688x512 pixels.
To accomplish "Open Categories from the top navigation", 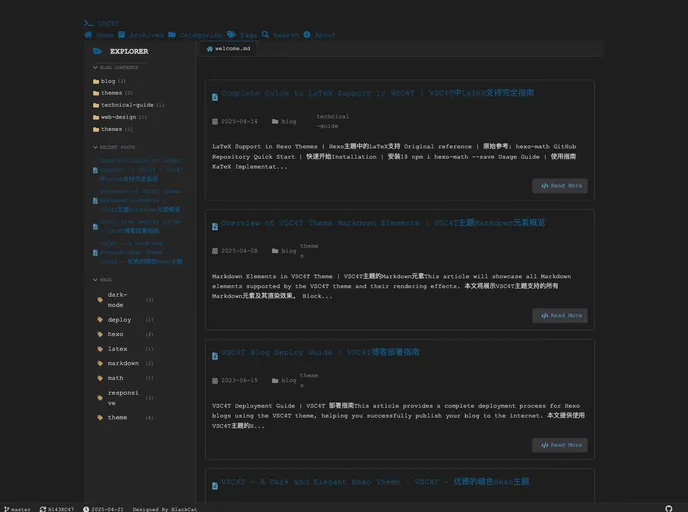I will coord(195,35).
